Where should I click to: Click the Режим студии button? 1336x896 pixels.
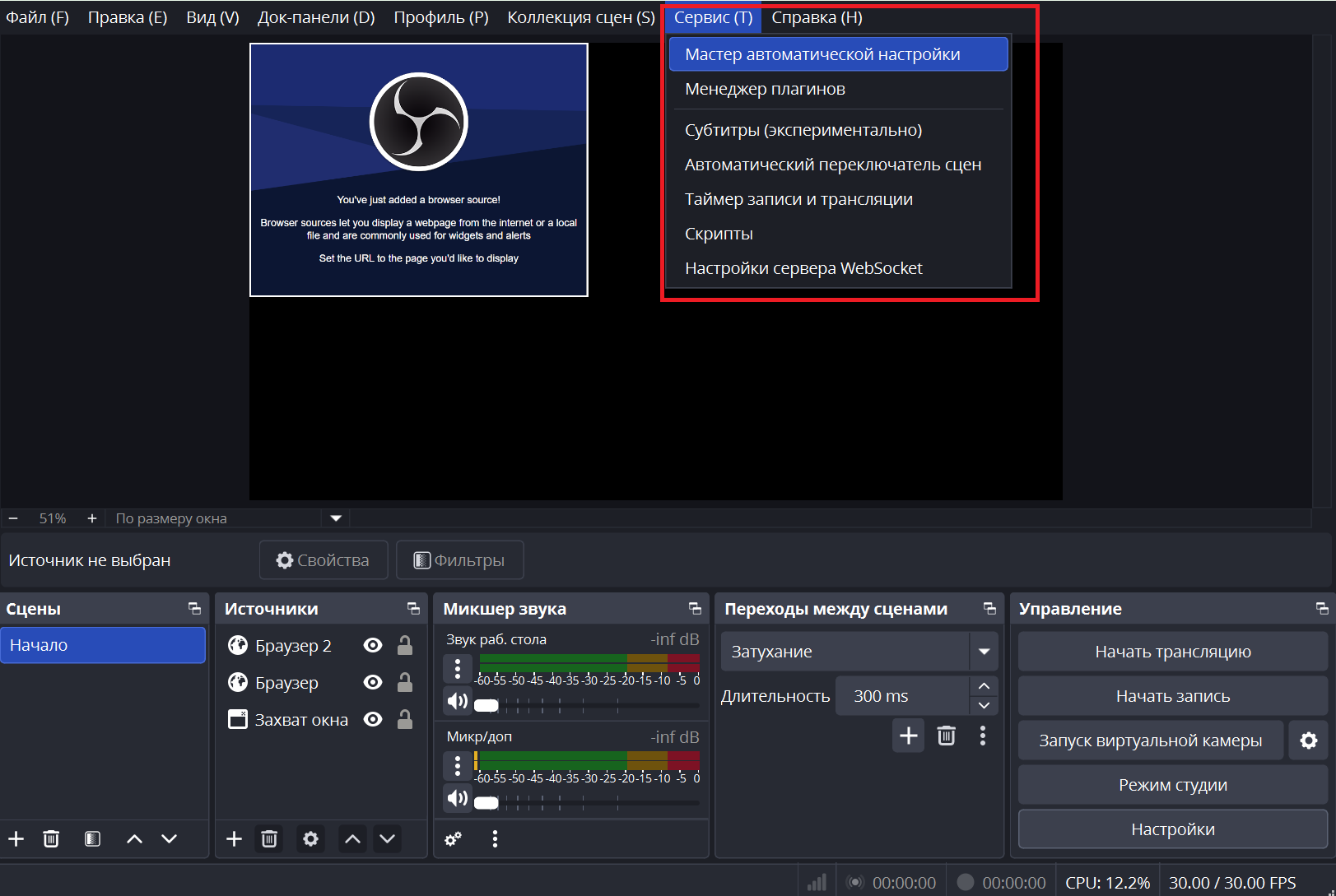coord(1172,785)
